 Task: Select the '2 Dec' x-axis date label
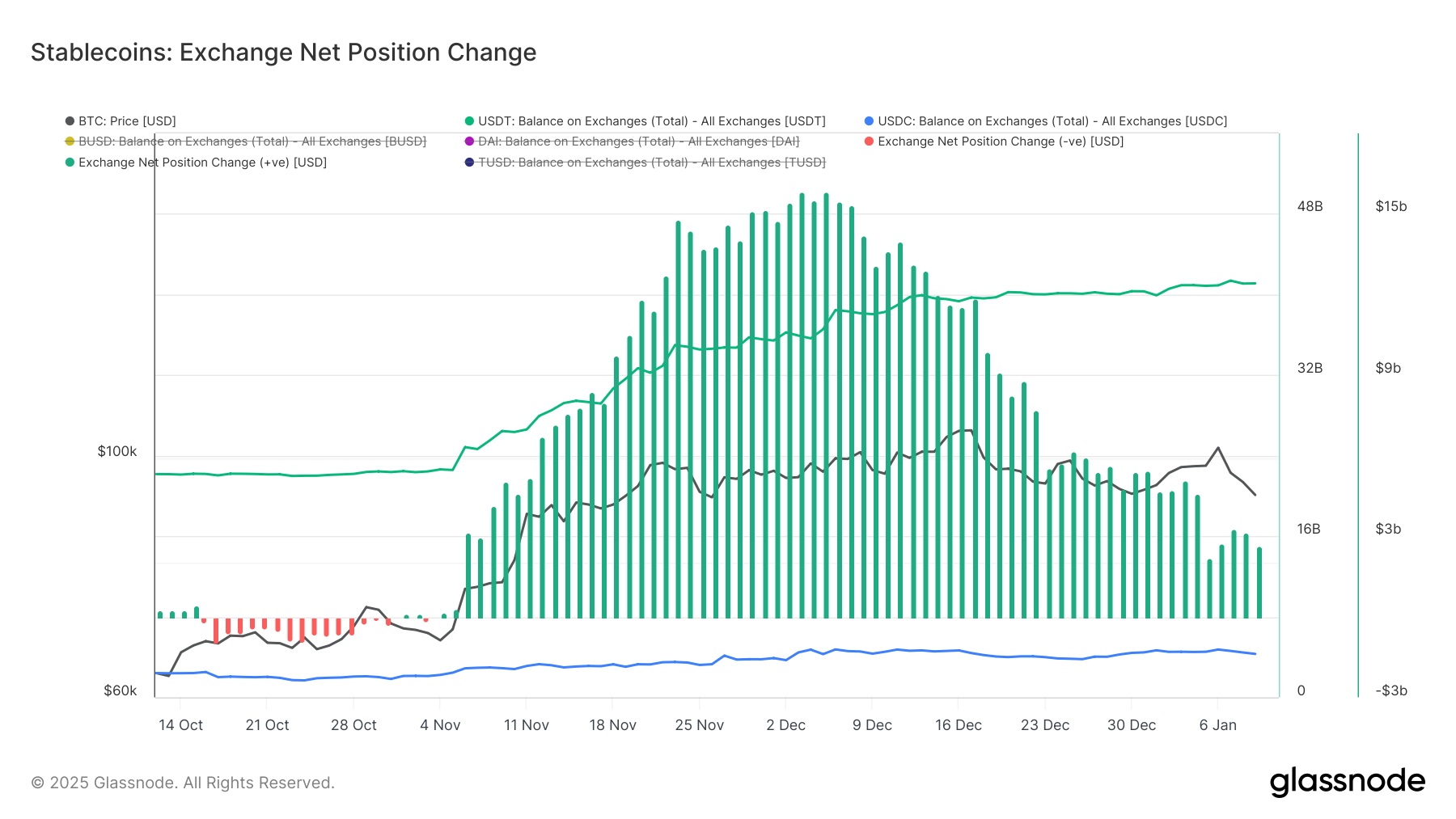pos(785,725)
